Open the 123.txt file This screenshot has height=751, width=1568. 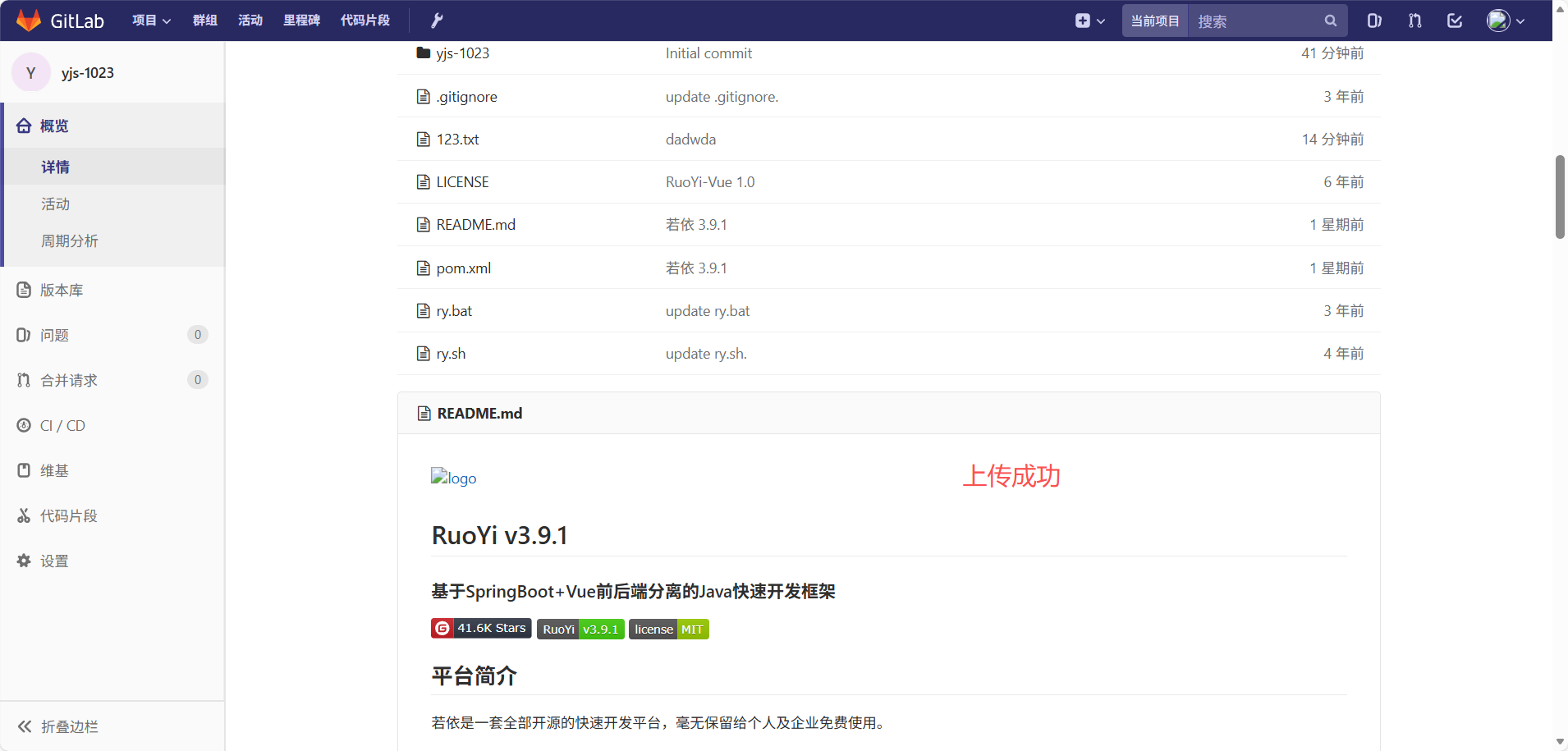click(458, 140)
